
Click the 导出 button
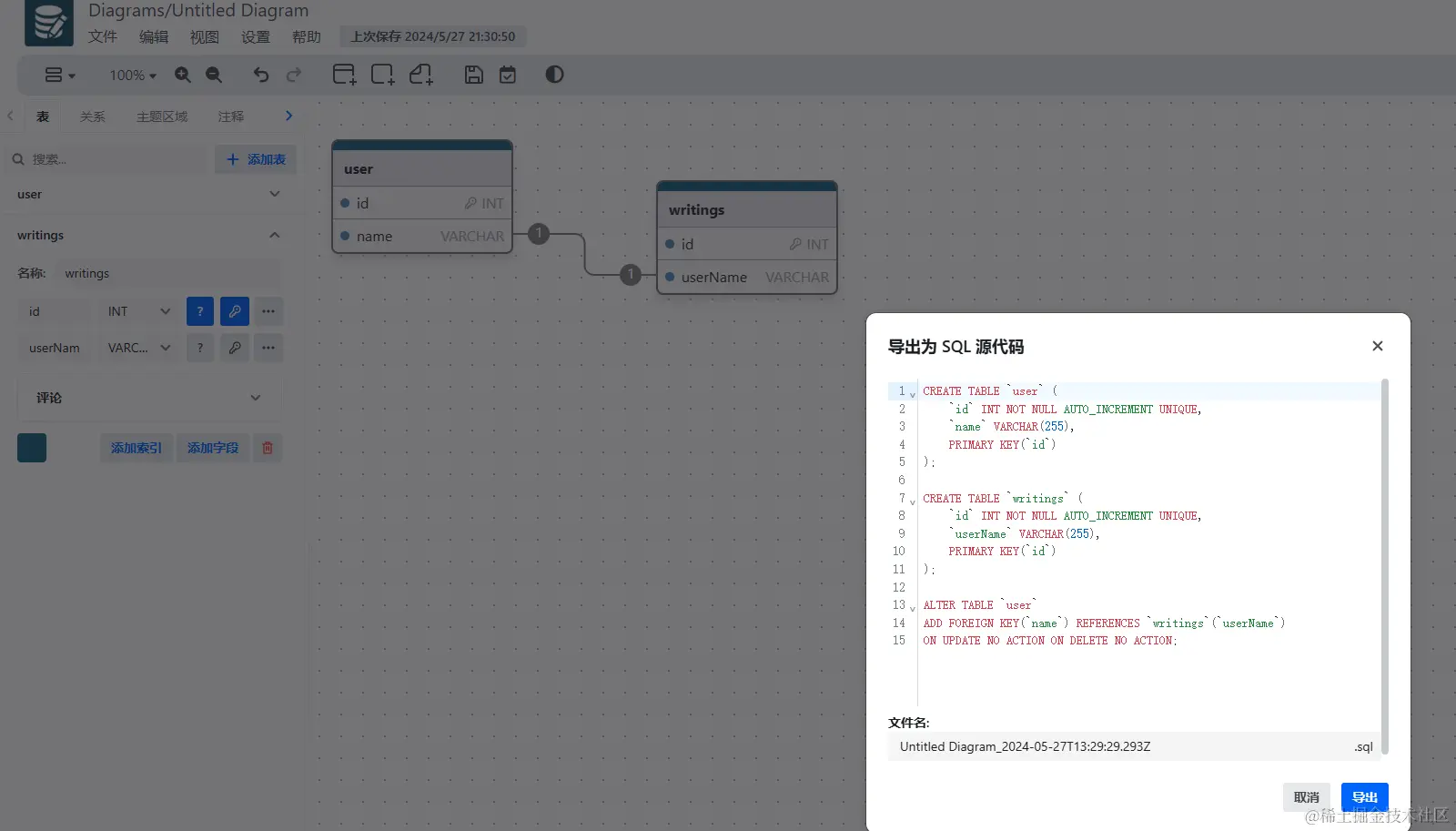coord(1365,797)
